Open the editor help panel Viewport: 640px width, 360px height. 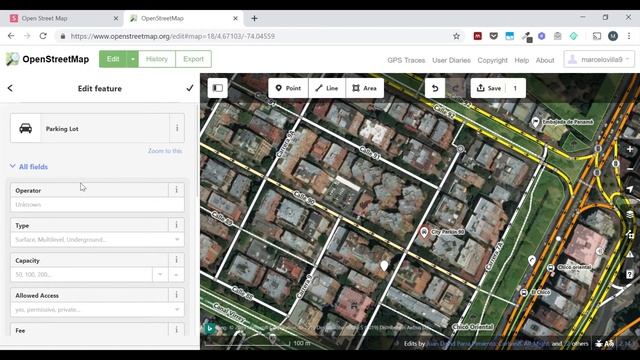coord(630,274)
